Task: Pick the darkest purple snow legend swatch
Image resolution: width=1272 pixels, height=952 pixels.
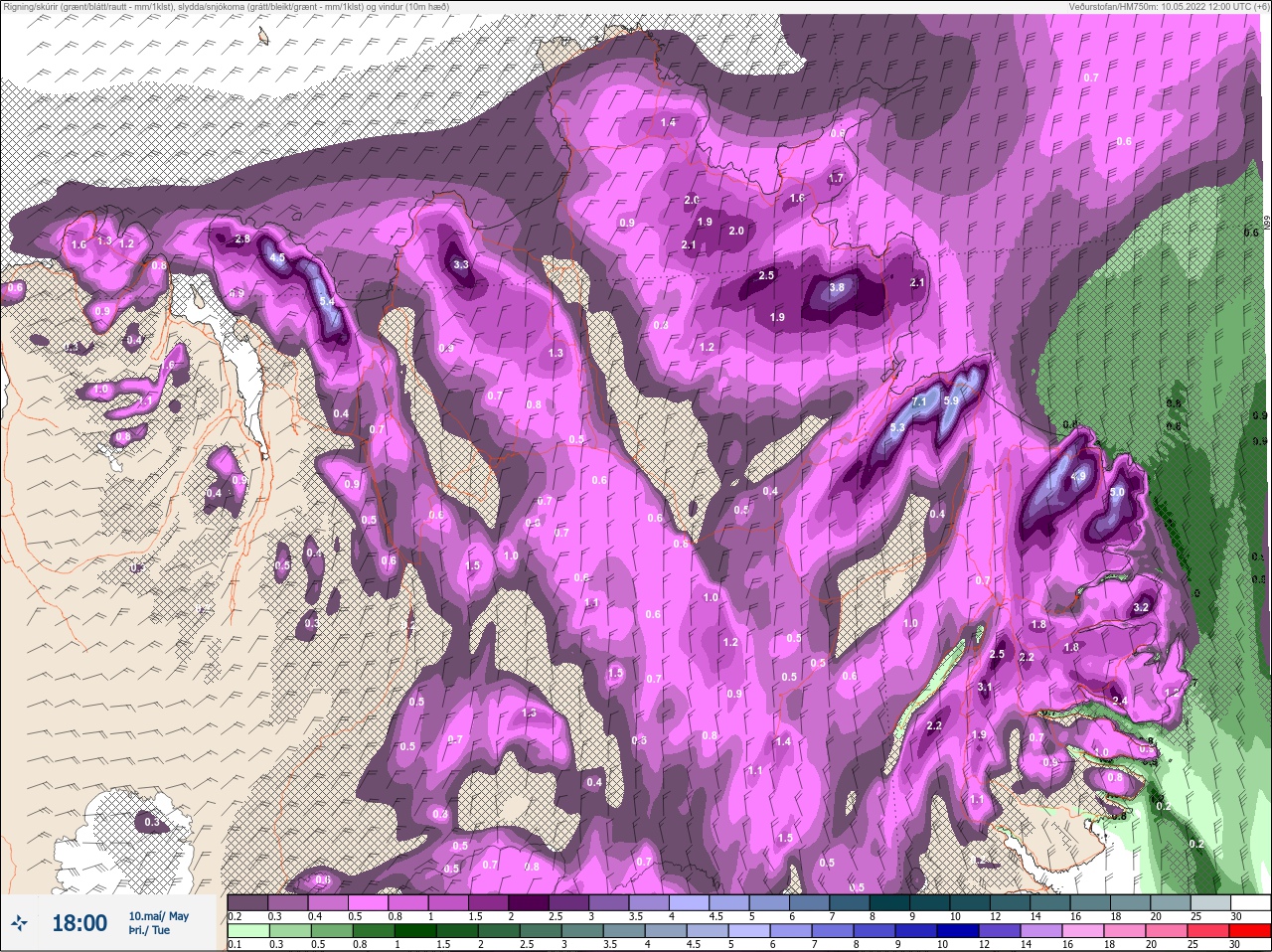Action: 530,903
